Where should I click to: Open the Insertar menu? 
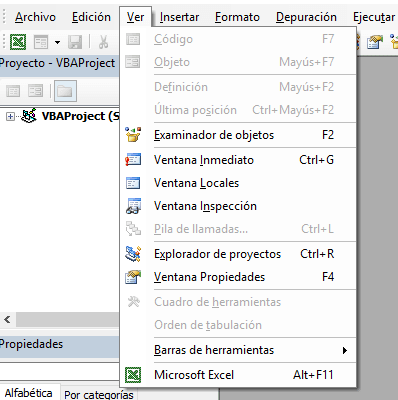coord(179,17)
